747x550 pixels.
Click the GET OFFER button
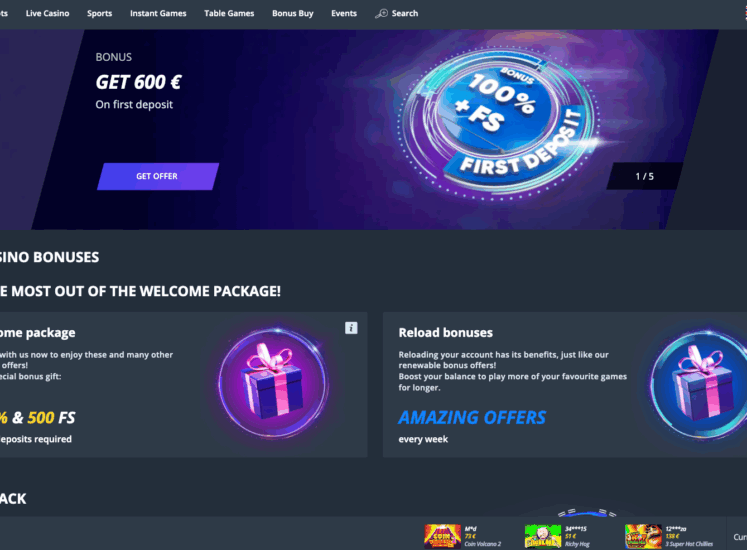[x=158, y=176]
